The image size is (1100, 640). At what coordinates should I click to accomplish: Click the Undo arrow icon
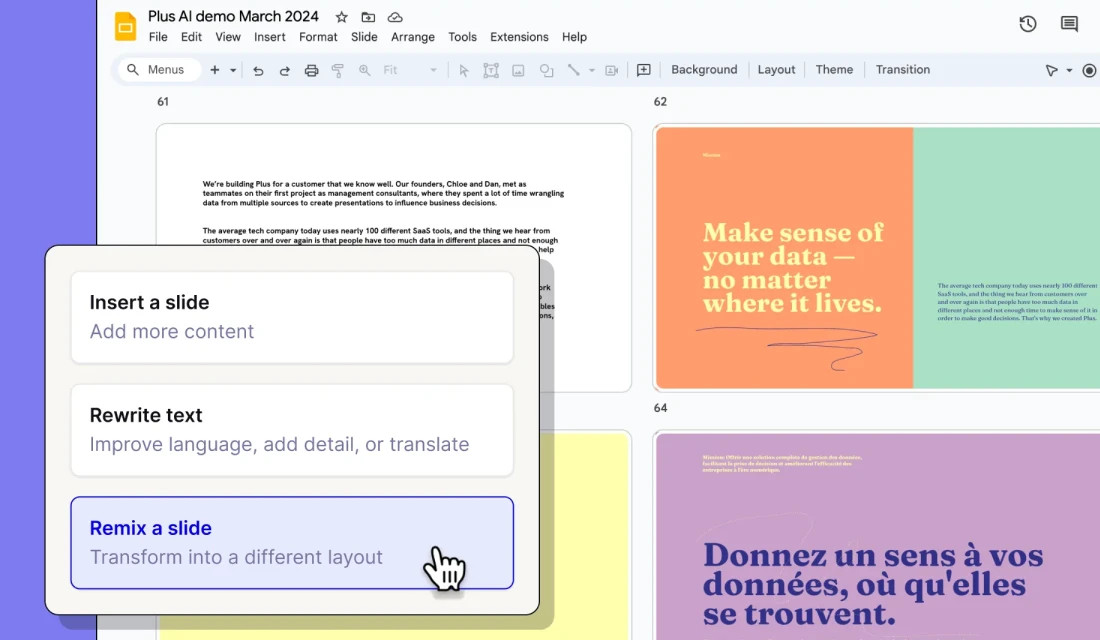pos(258,70)
